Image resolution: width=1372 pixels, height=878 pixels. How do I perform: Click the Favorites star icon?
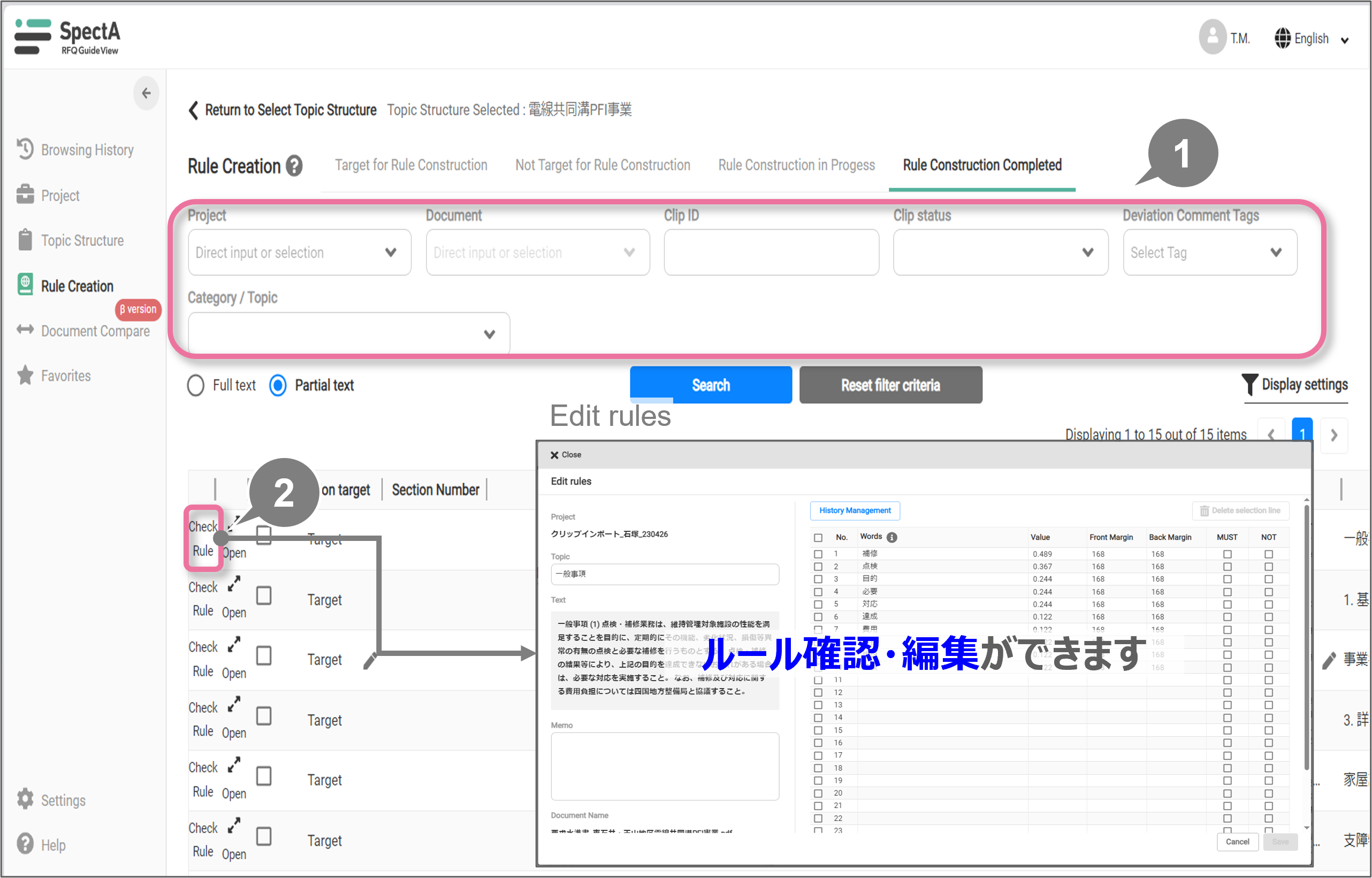(25, 375)
